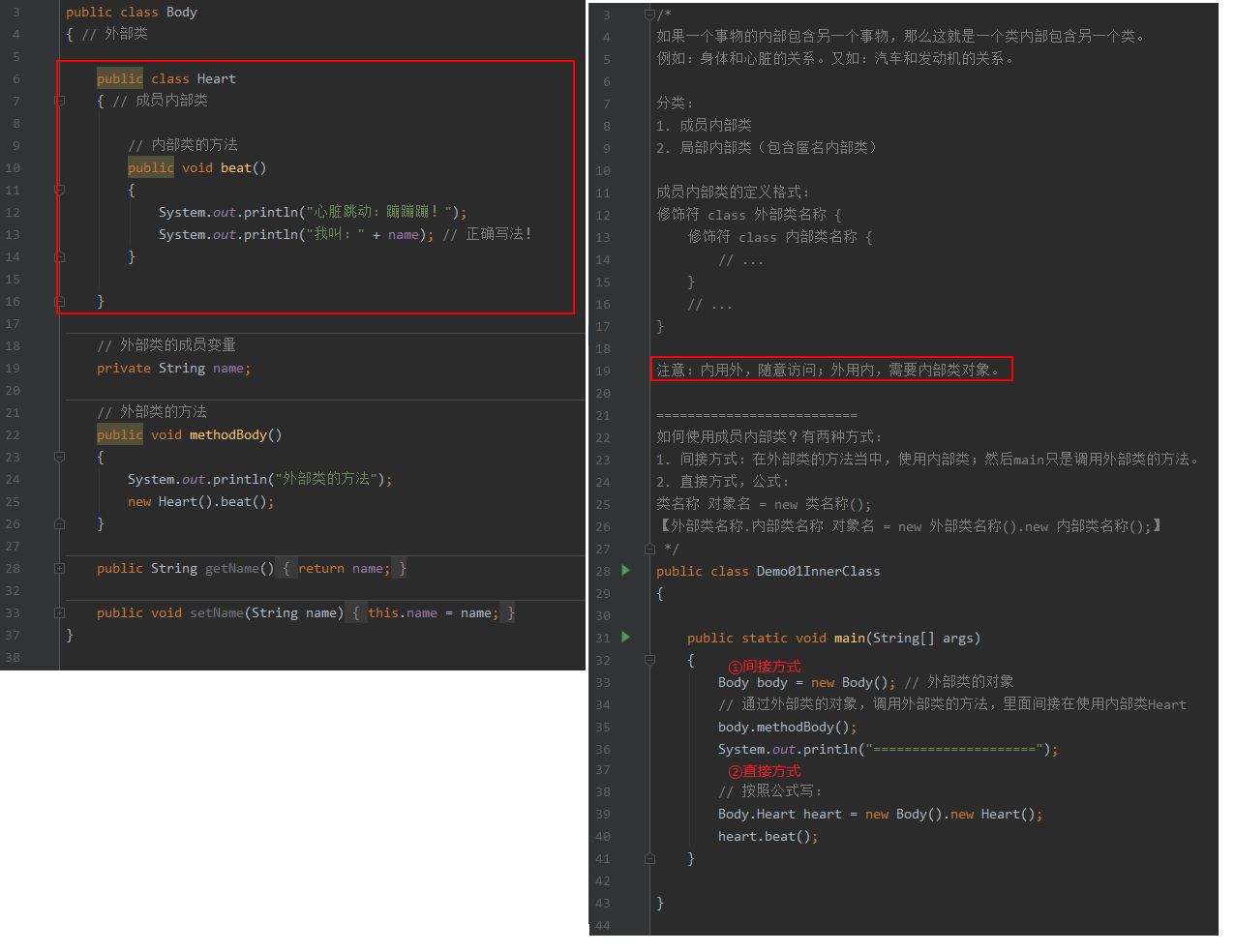Image resolution: width=1235 pixels, height=952 pixels.
Task: Expand the folded setName method
Action: (x=60, y=612)
